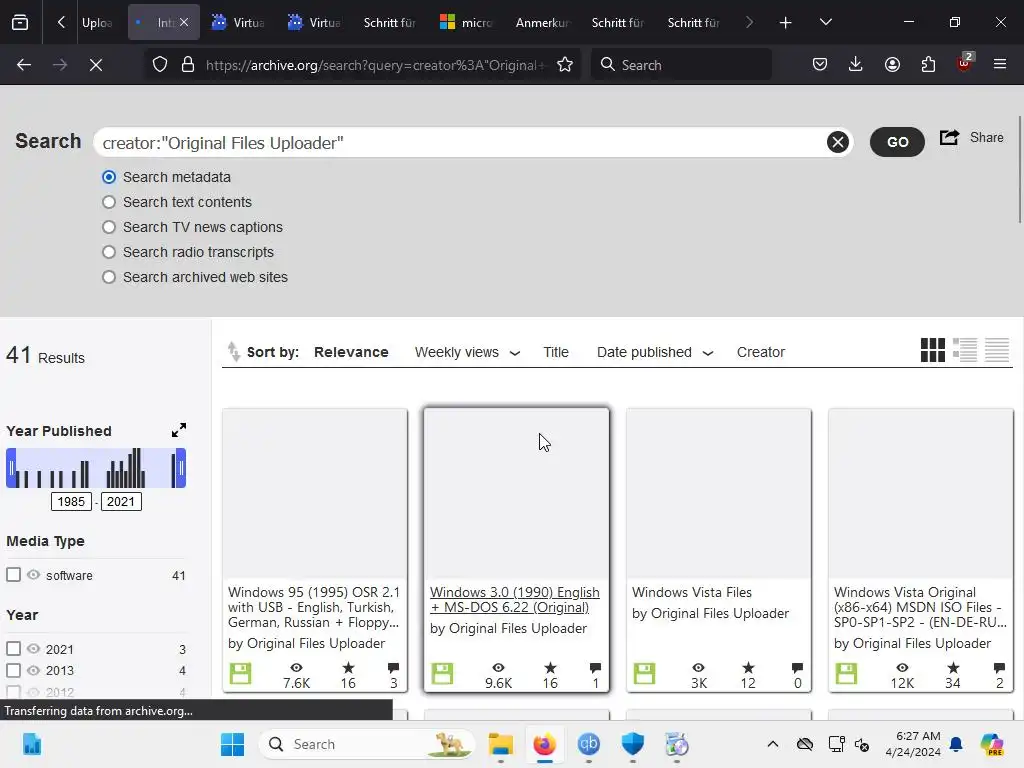Hide 2021 results via eye icon

(33, 648)
